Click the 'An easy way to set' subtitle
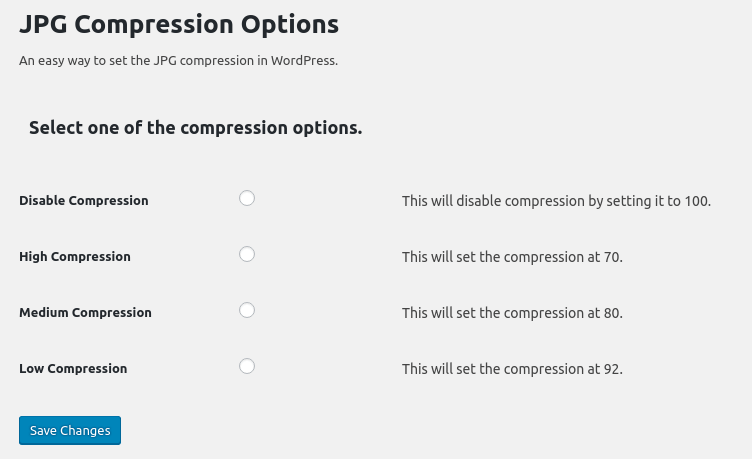 [x=178, y=61]
